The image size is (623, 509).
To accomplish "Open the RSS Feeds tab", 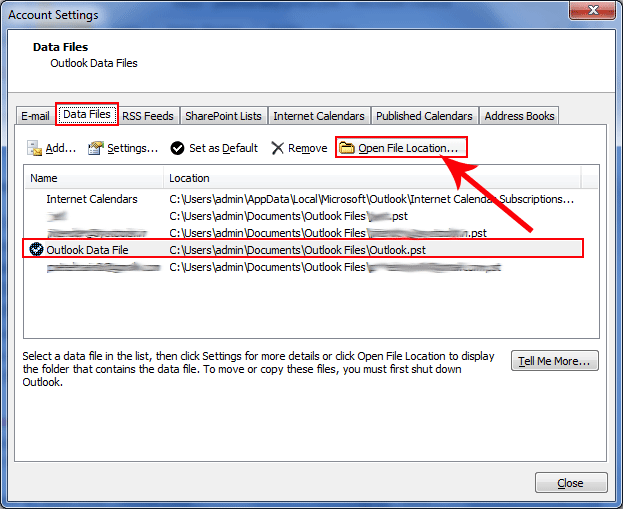I will tap(148, 116).
